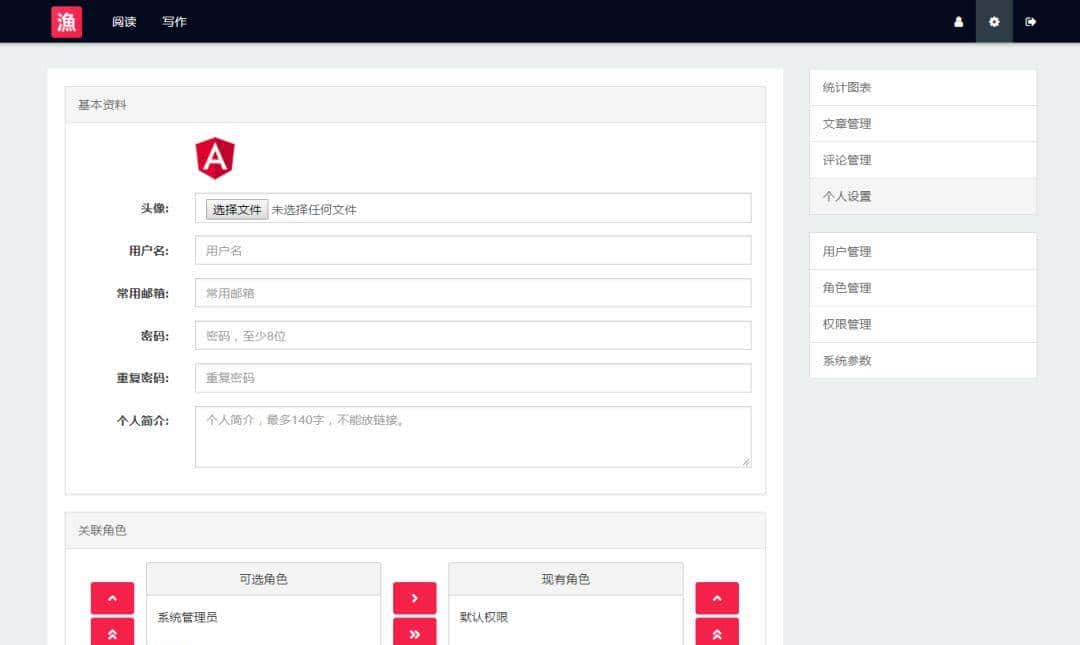Focus the 常用邮箱 input field

pos(473,293)
